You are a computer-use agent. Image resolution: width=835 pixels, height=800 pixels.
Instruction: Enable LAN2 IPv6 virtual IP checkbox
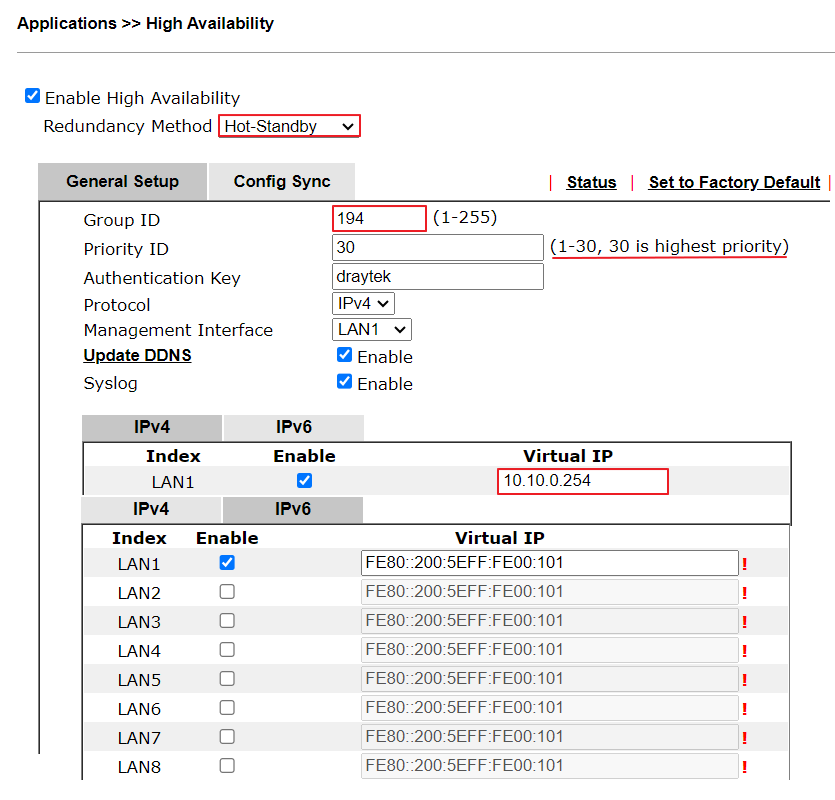[227, 592]
